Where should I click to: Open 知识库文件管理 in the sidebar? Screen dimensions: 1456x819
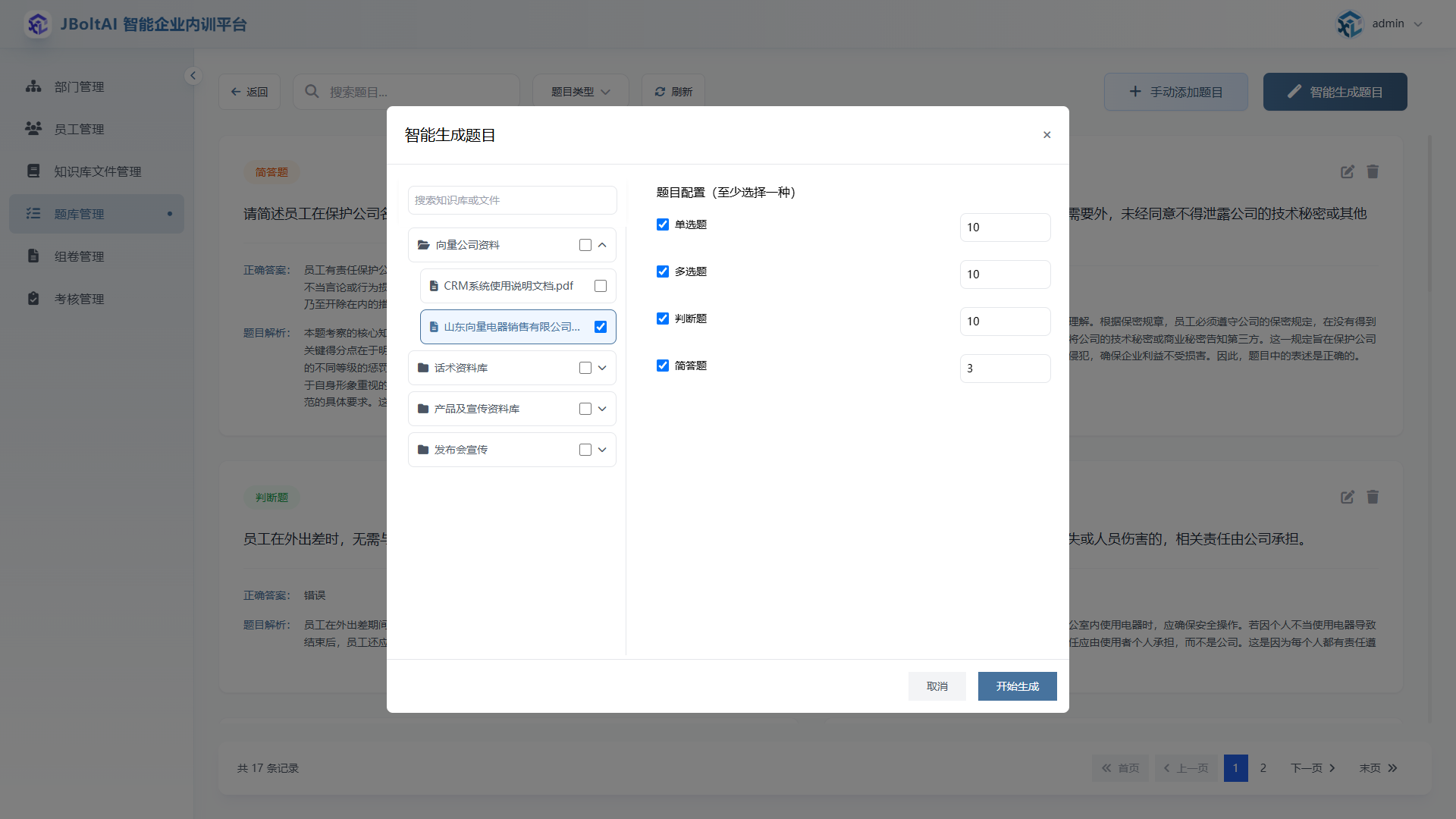(97, 171)
